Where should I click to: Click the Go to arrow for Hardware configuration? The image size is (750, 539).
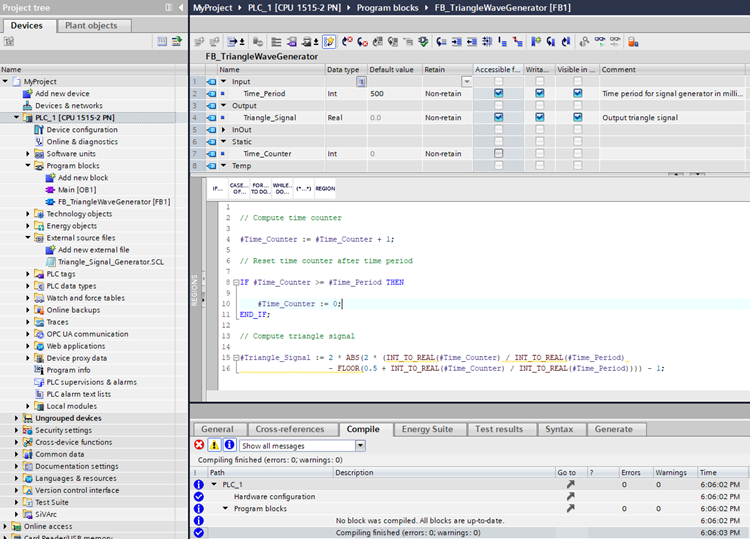571,496
